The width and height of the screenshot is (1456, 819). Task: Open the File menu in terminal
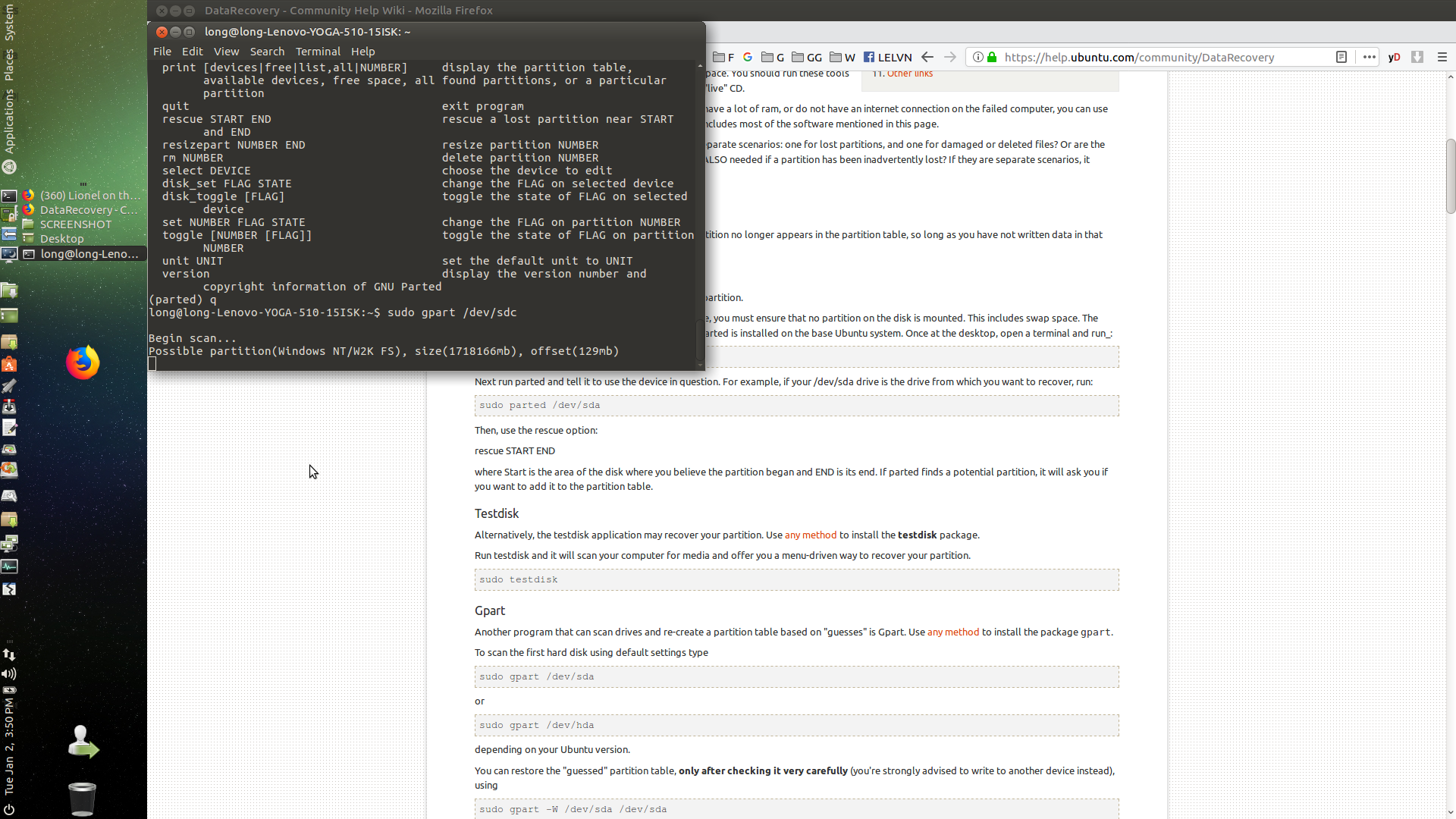click(162, 52)
